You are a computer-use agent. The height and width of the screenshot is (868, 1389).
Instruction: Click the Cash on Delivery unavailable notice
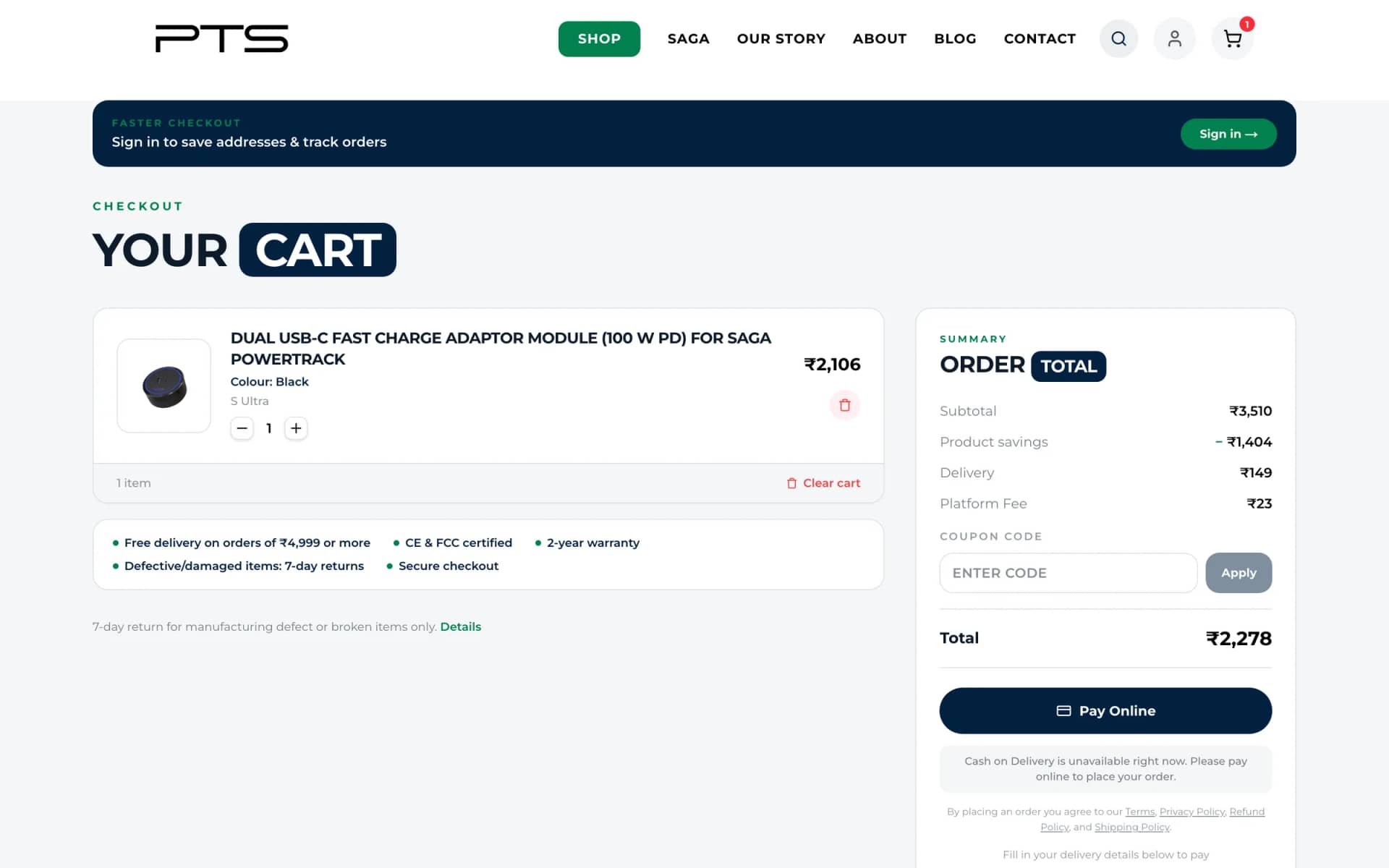tap(1105, 769)
